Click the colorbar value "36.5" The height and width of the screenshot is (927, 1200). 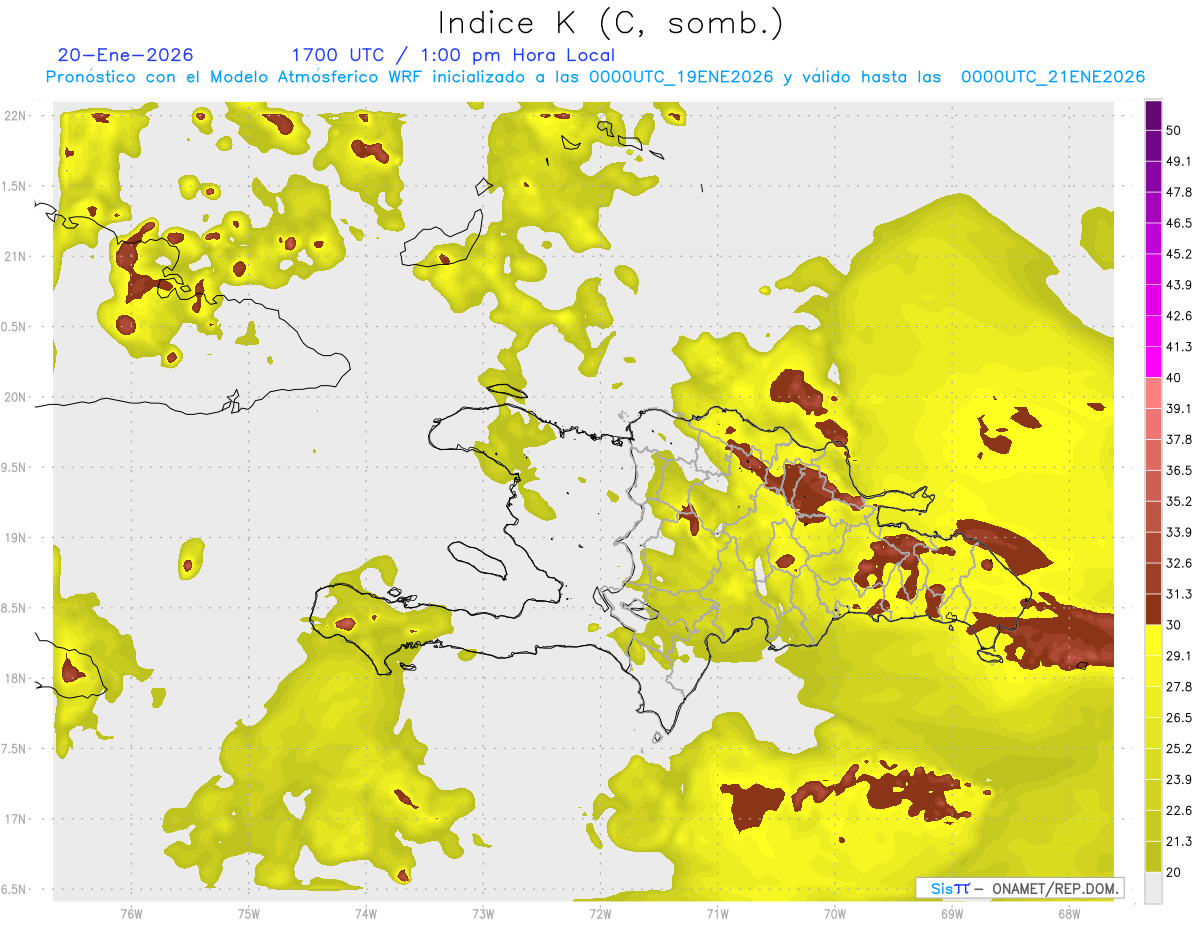pos(1179,470)
